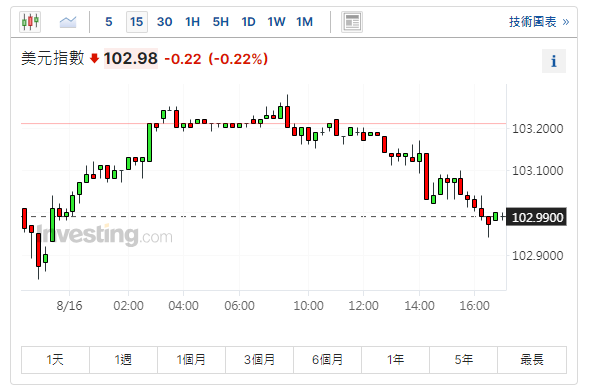Click the 12:00 time axis label
Image resolution: width=594 pixels, height=389 pixels.
coord(363,306)
